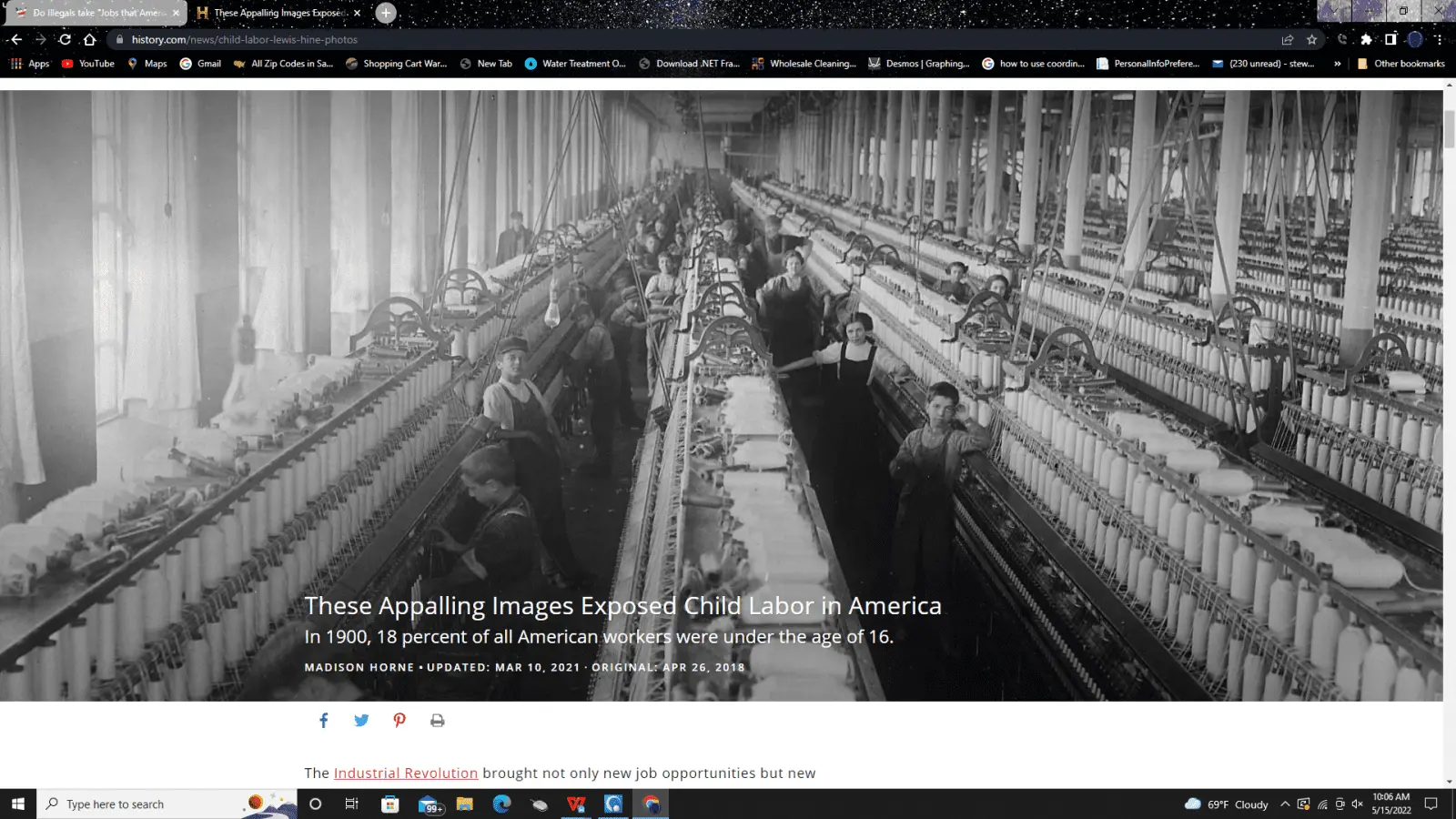
Task: Toggle the browser side panel
Action: [x=1390, y=39]
